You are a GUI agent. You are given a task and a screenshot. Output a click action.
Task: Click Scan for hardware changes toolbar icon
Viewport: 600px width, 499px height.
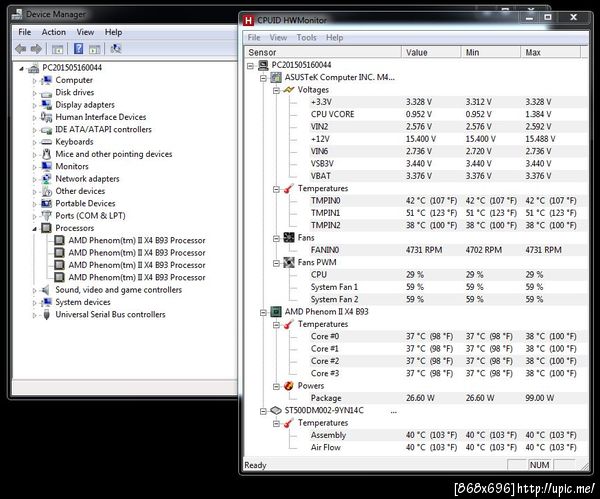pyautogui.click(x=116, y=49)
